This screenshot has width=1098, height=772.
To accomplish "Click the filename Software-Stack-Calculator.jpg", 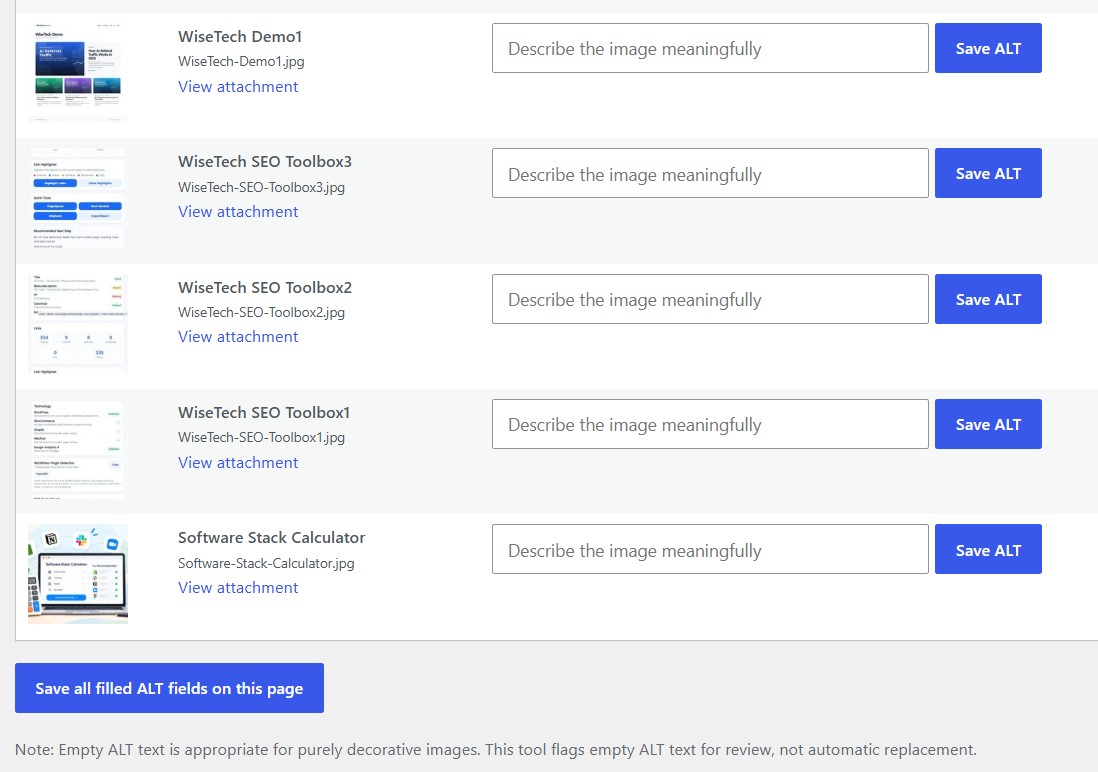I will pyautogui.click(x=266, y=563).
